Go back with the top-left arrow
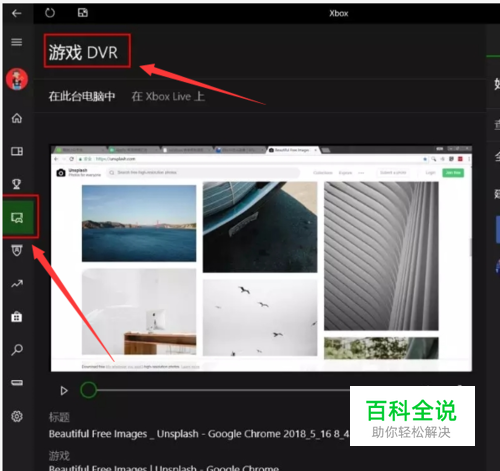The width and height of the screenshot is (500, 471). (16, 13)
